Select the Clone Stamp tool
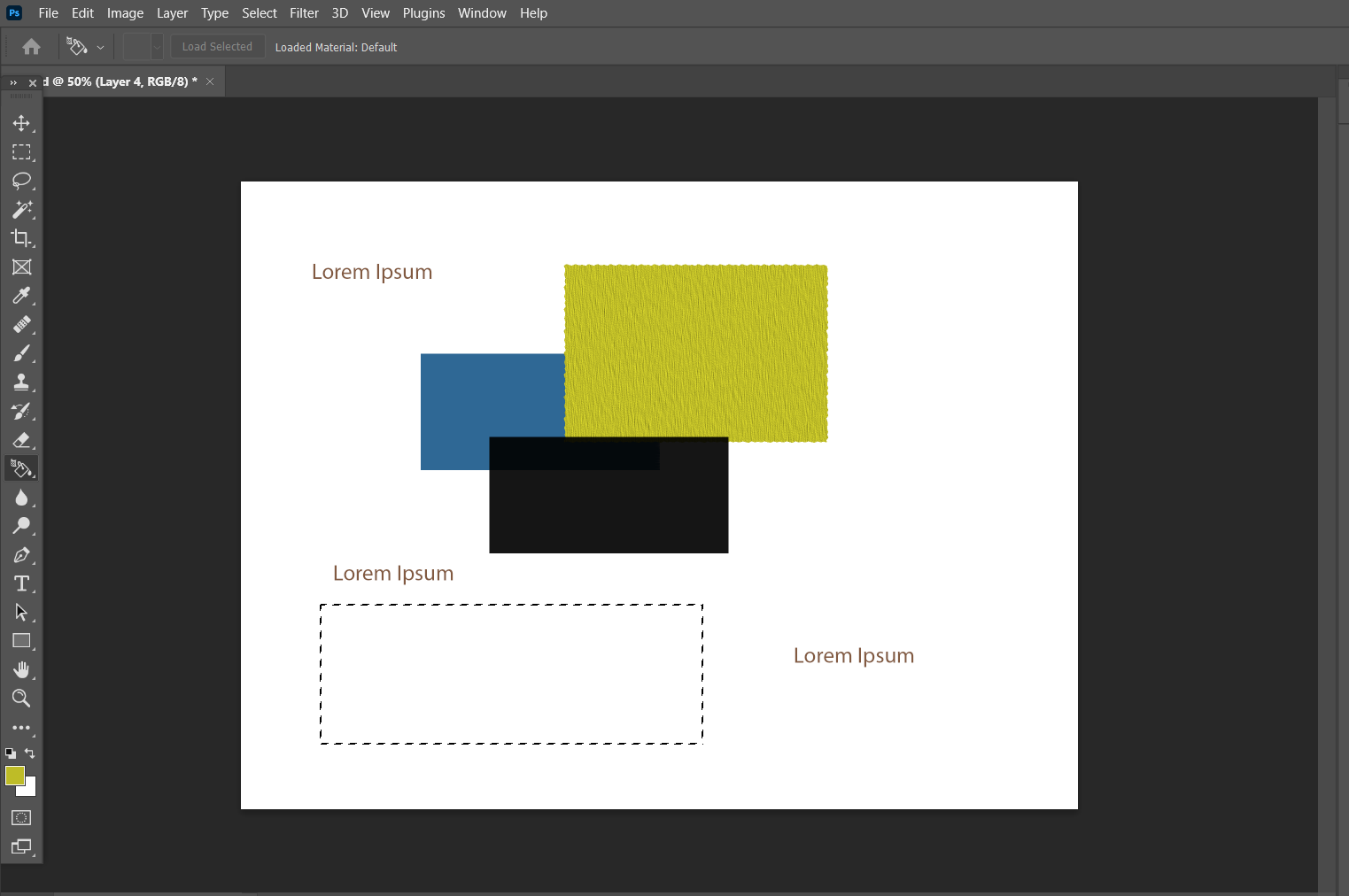 tap(21, 382)
